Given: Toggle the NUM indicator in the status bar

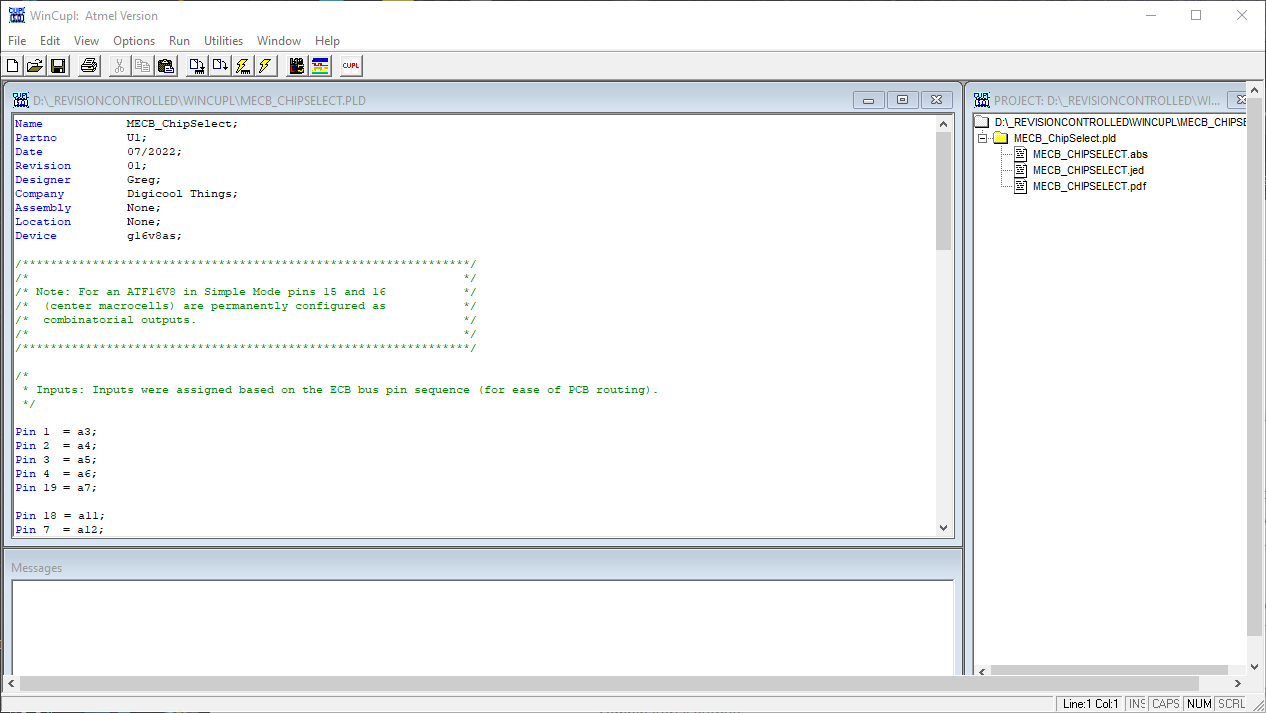Looking at the screenshot, I should (1198, 703).
